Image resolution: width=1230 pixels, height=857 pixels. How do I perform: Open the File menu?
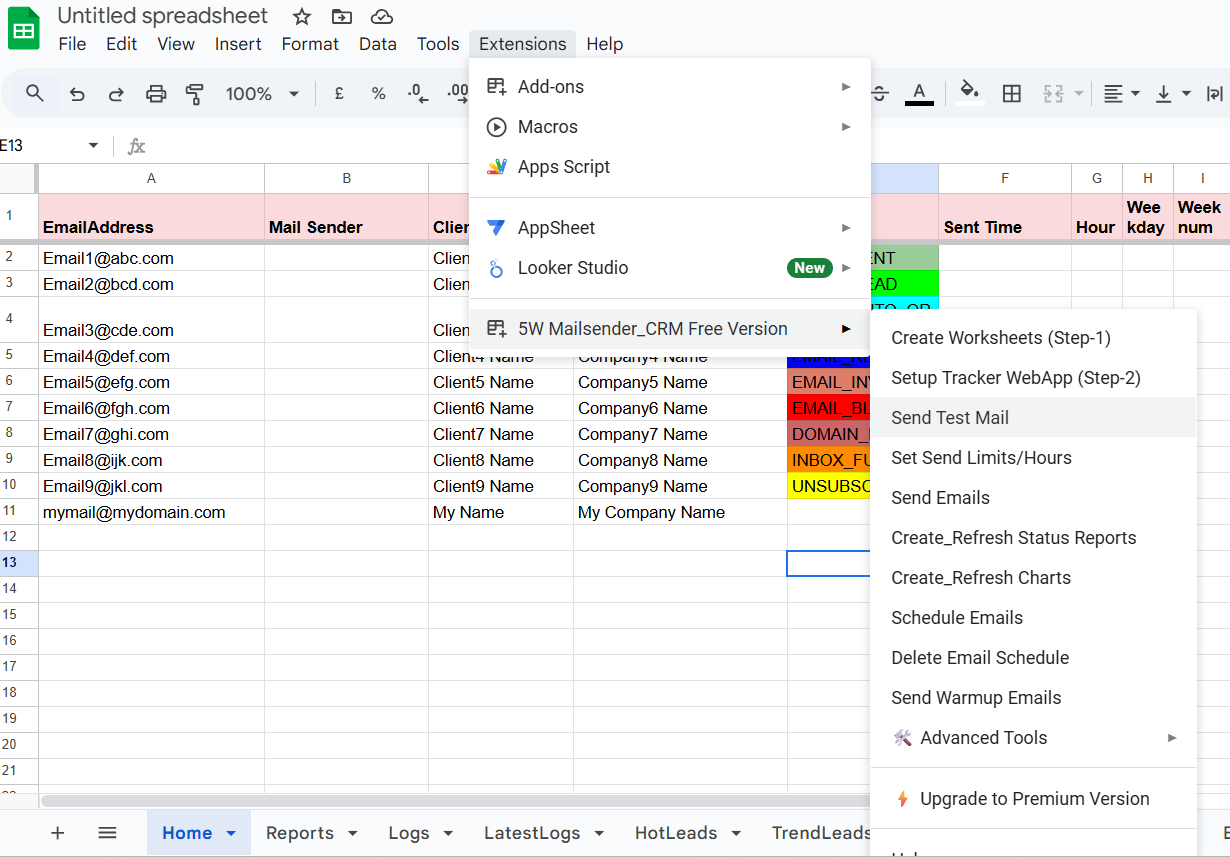tap(72, 44)
